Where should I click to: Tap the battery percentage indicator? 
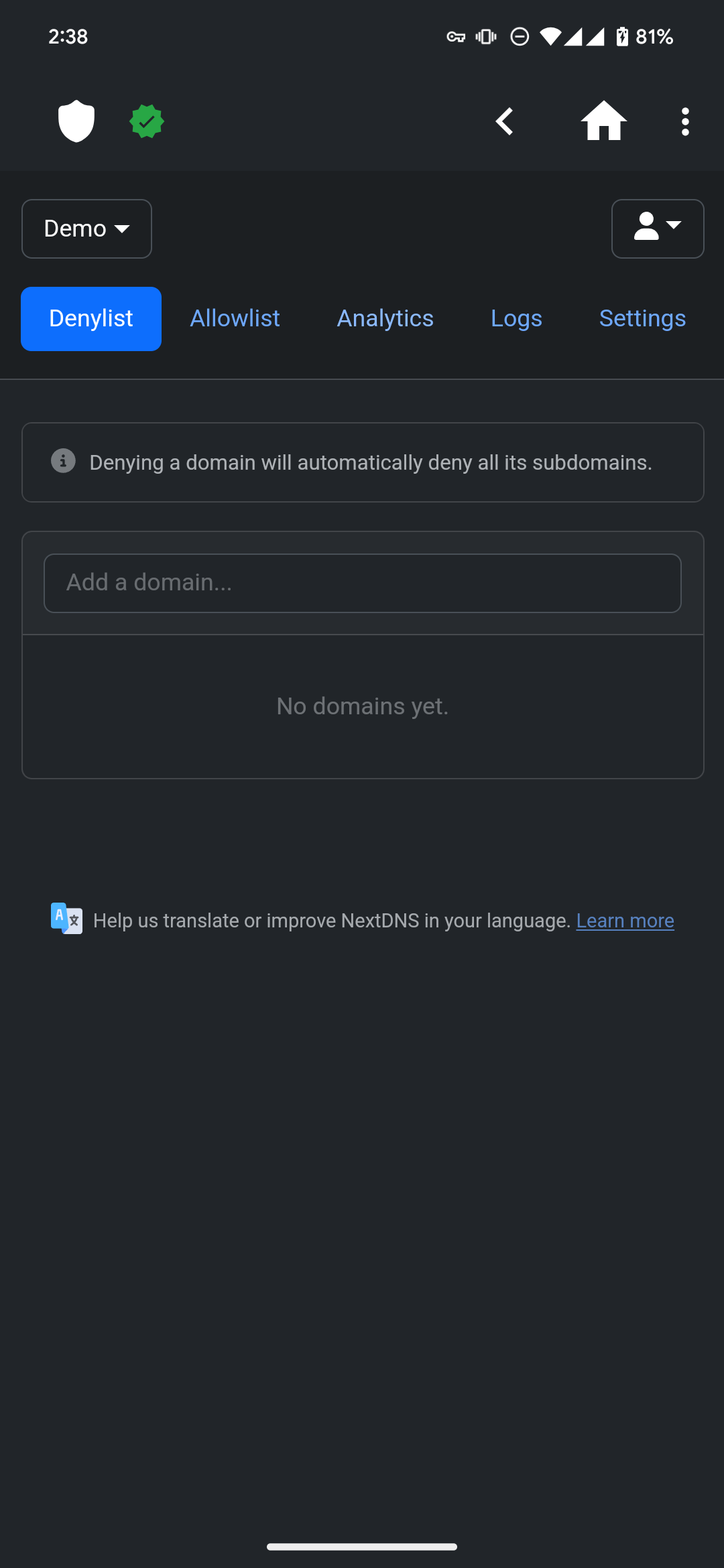click(x=654, y=37)
